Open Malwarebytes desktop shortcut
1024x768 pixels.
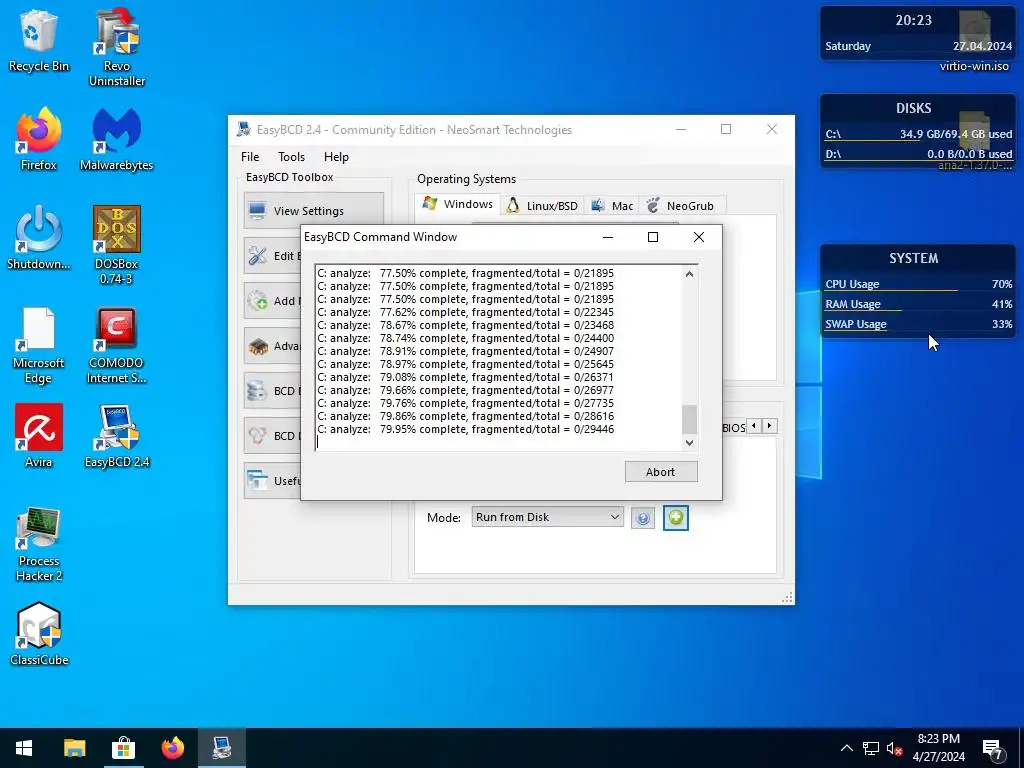117,140
